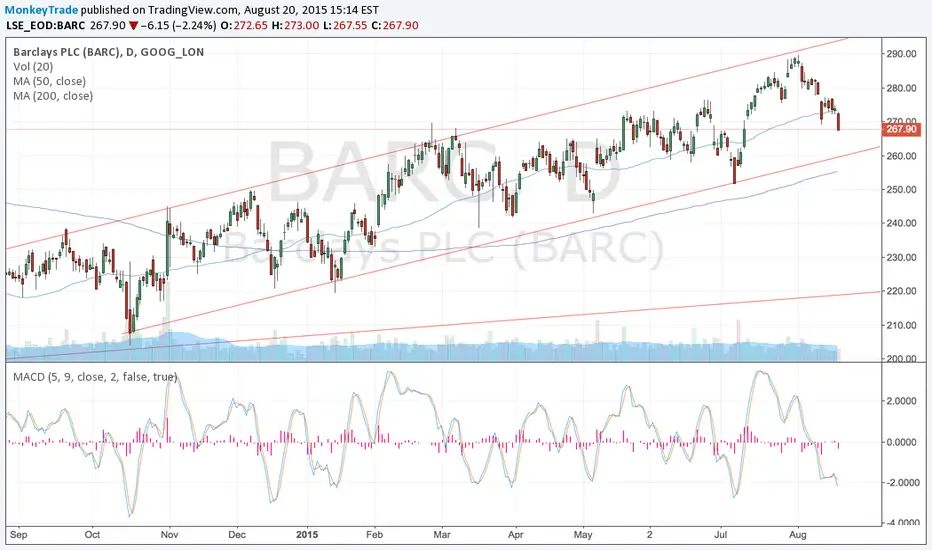Image resolution: width=932 pixels, height=550 pixels.
Task: Click the 2015 label on time axis
Action: [x=307, y=535]
